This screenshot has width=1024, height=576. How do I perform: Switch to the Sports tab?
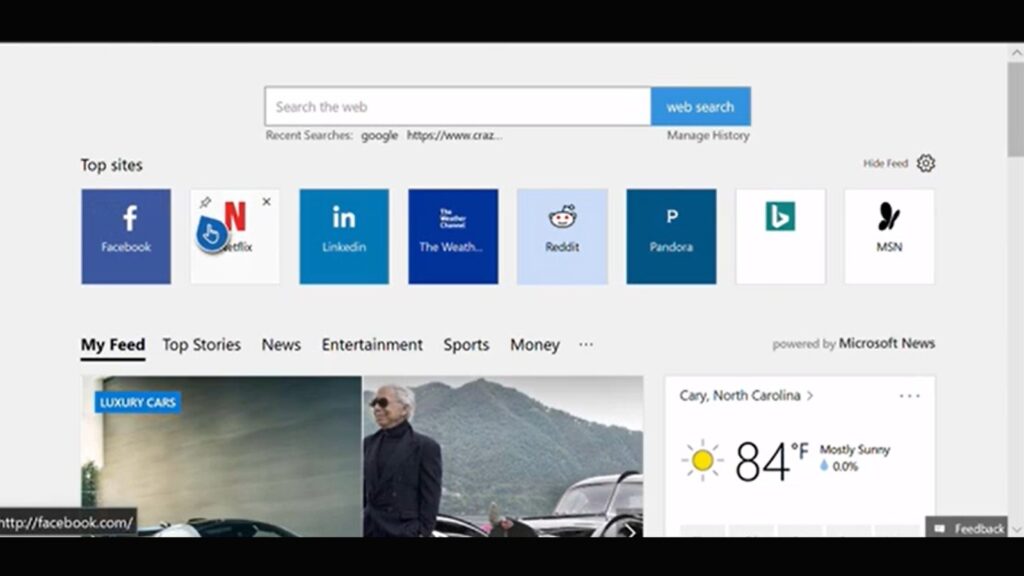click(466, 344)
